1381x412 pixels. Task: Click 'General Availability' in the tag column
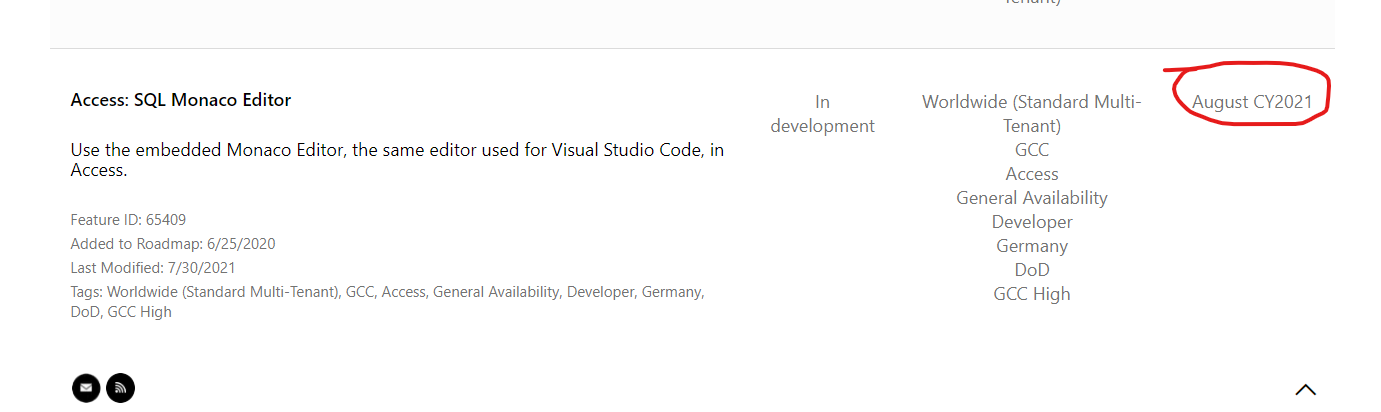tap(1032, 198)
